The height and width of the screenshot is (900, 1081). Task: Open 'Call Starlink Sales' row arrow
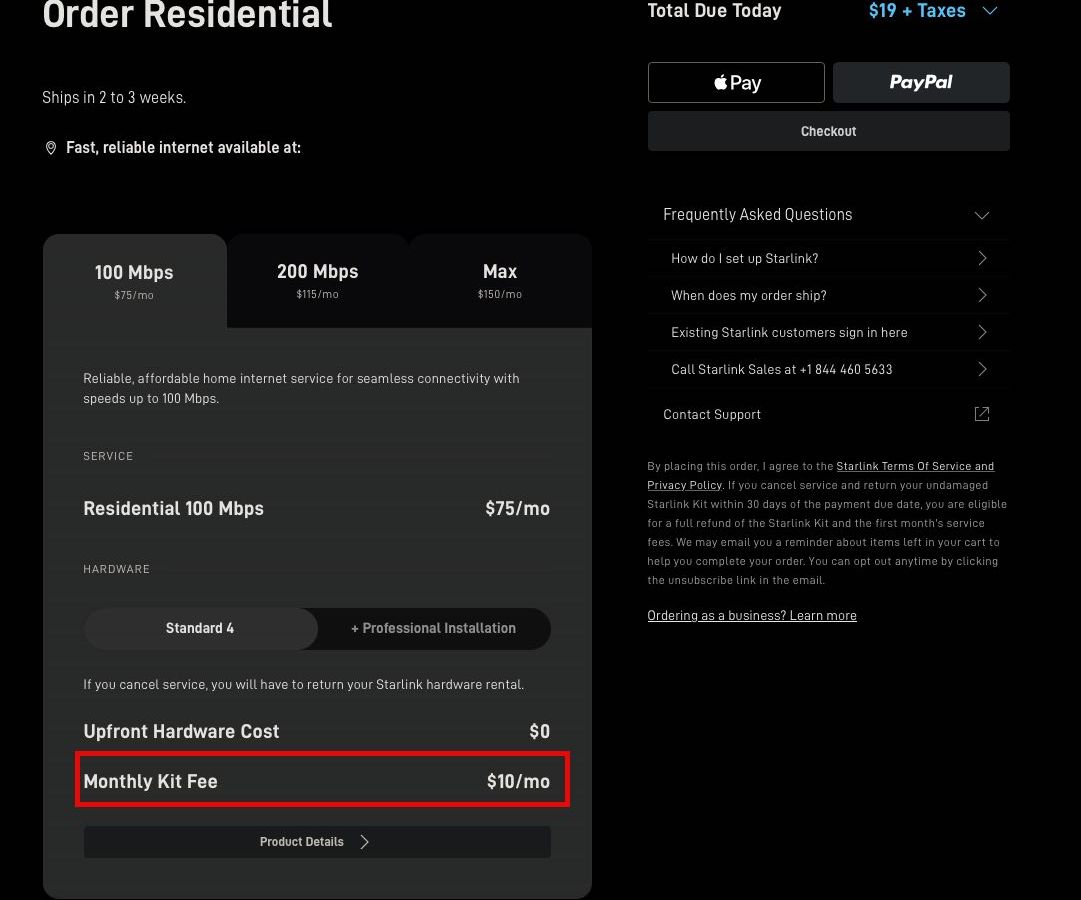point(982,370)
